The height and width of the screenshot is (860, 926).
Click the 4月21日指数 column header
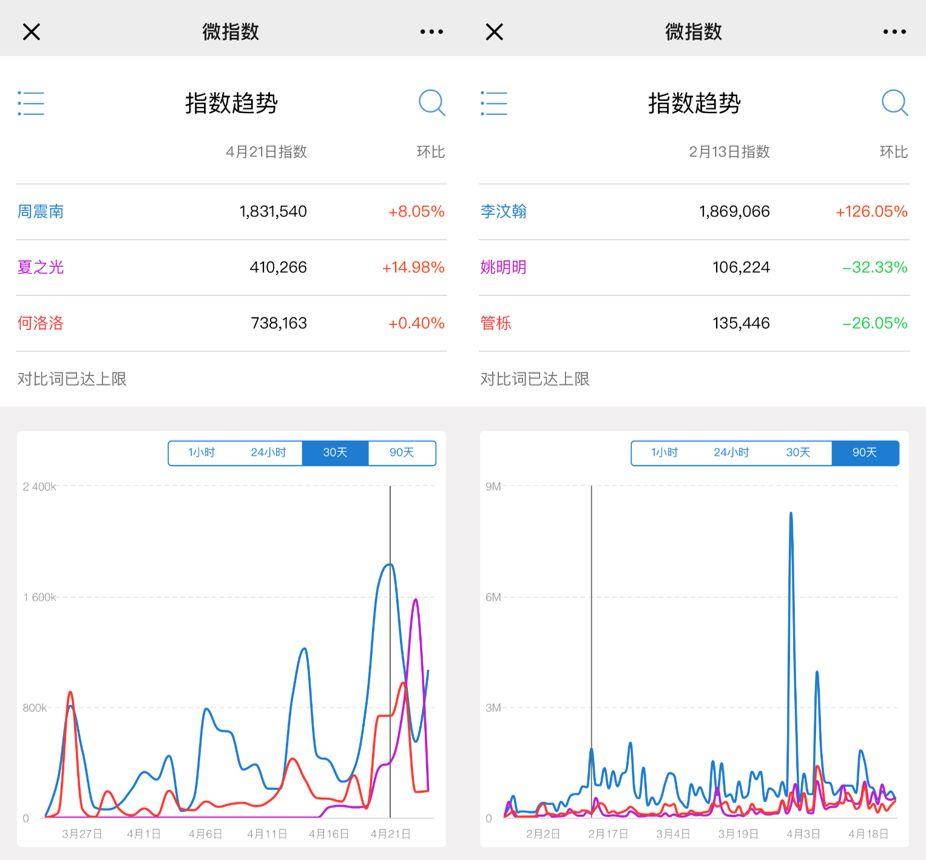(x=266, y=152)
